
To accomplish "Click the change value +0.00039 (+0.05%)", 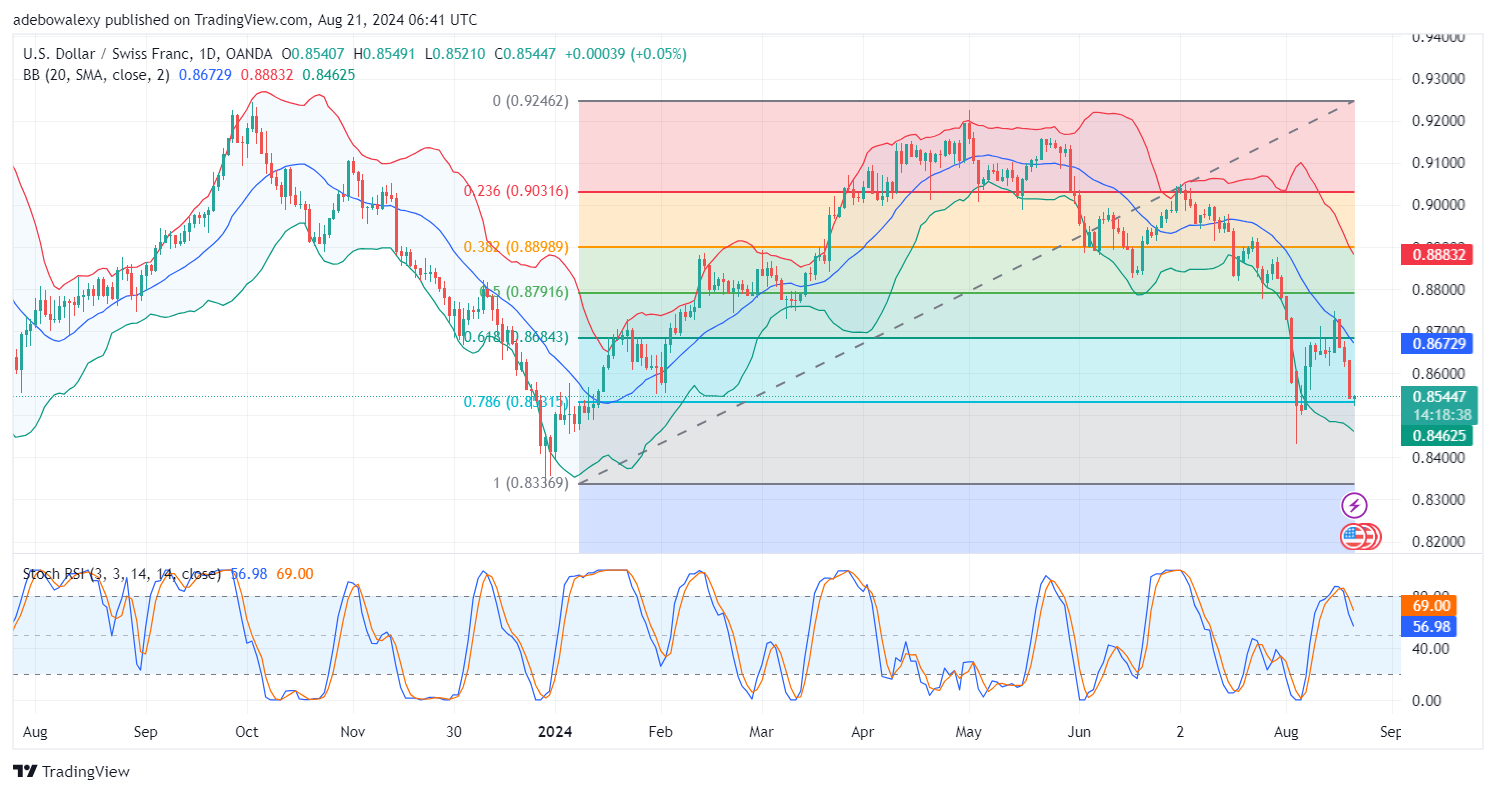I will 626,54.
